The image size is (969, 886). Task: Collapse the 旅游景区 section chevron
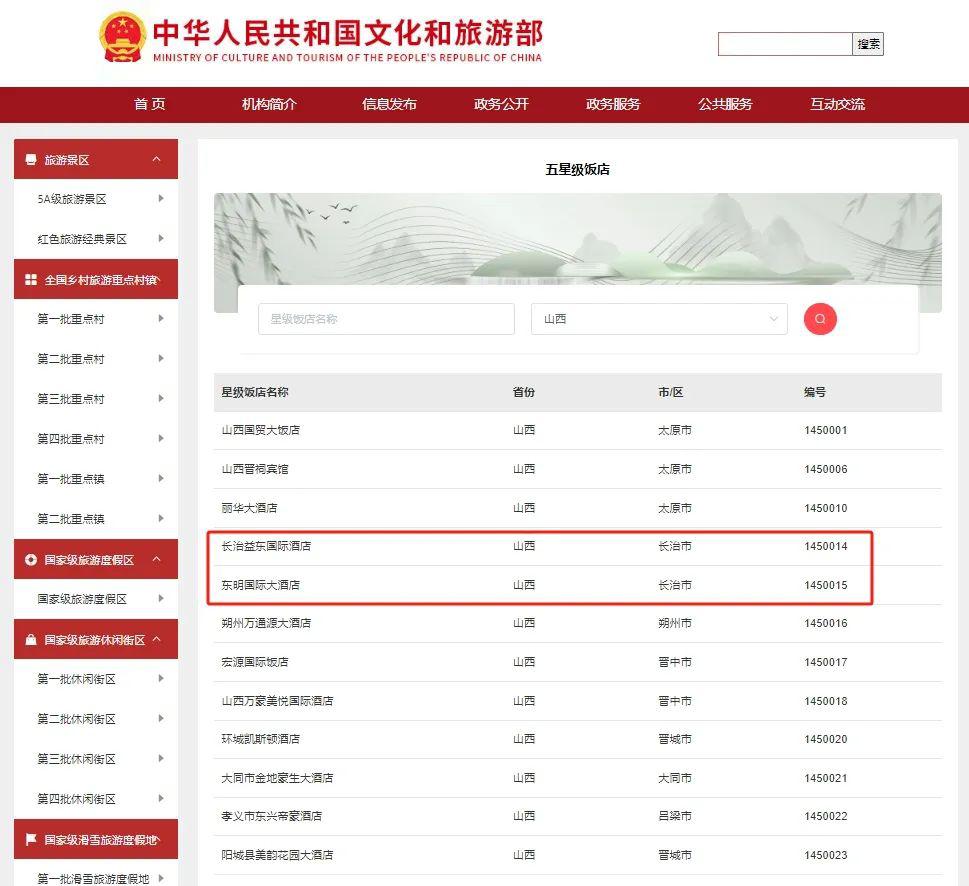tap(157, 159)
